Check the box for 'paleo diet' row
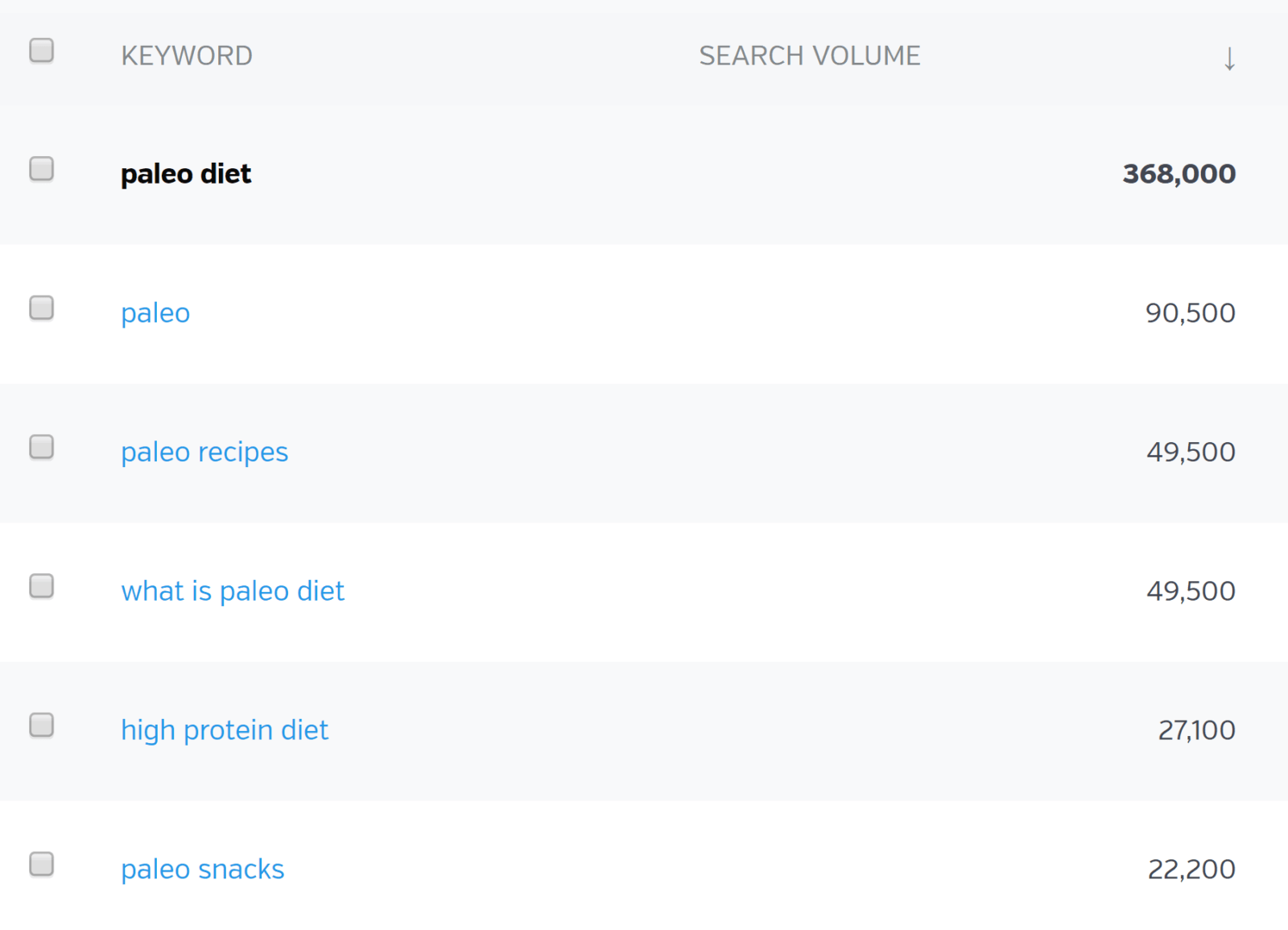 (42, 169)
